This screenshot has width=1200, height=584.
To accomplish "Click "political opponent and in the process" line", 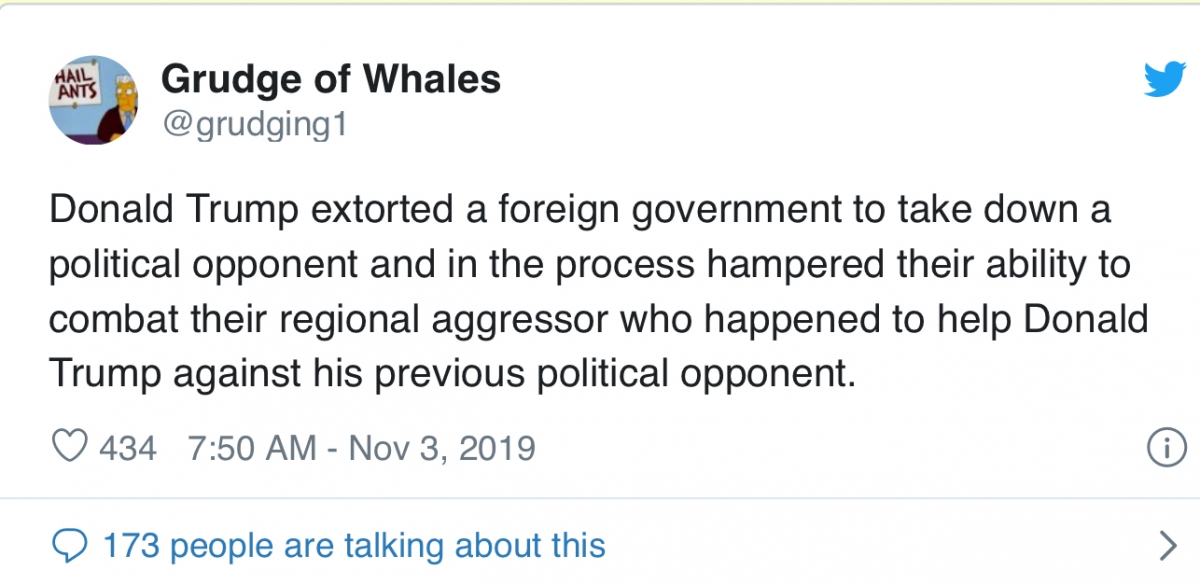I will click(340, 265).
